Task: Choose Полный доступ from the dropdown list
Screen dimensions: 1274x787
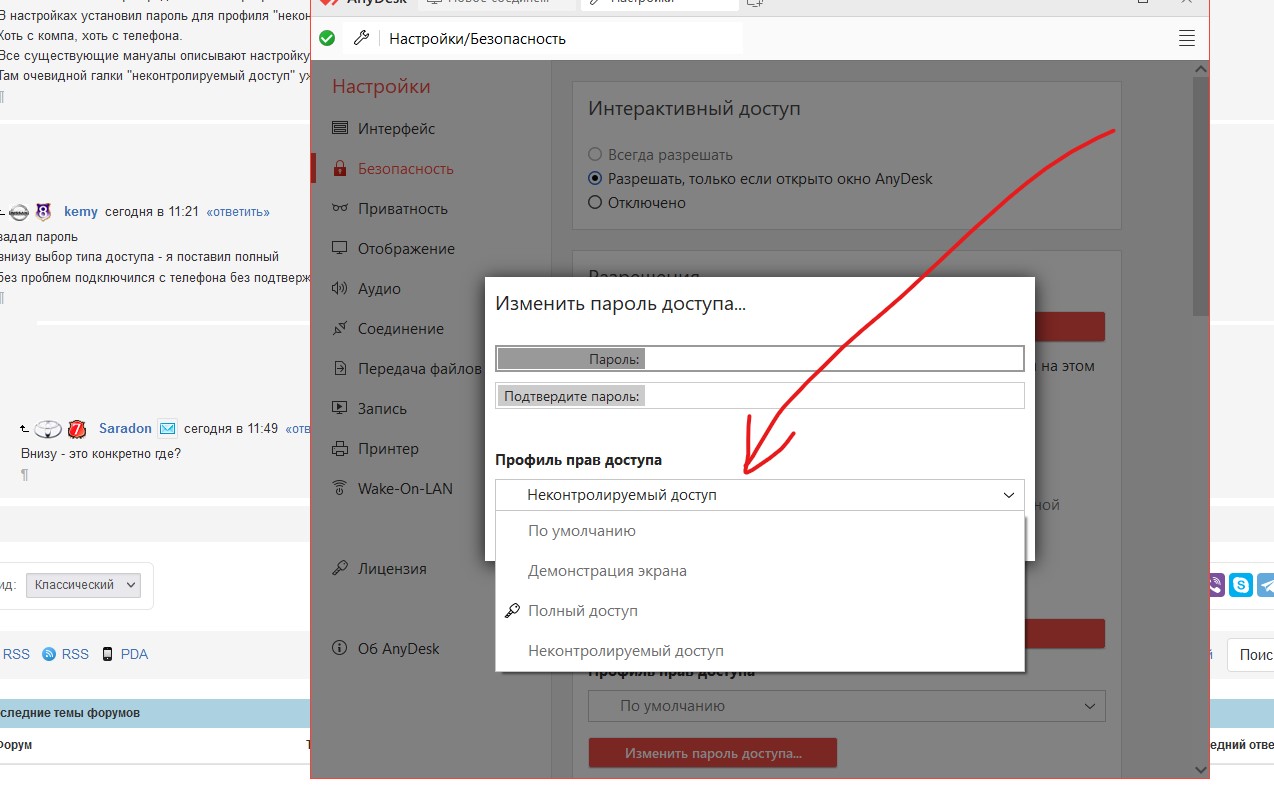Action: [760, 611]
